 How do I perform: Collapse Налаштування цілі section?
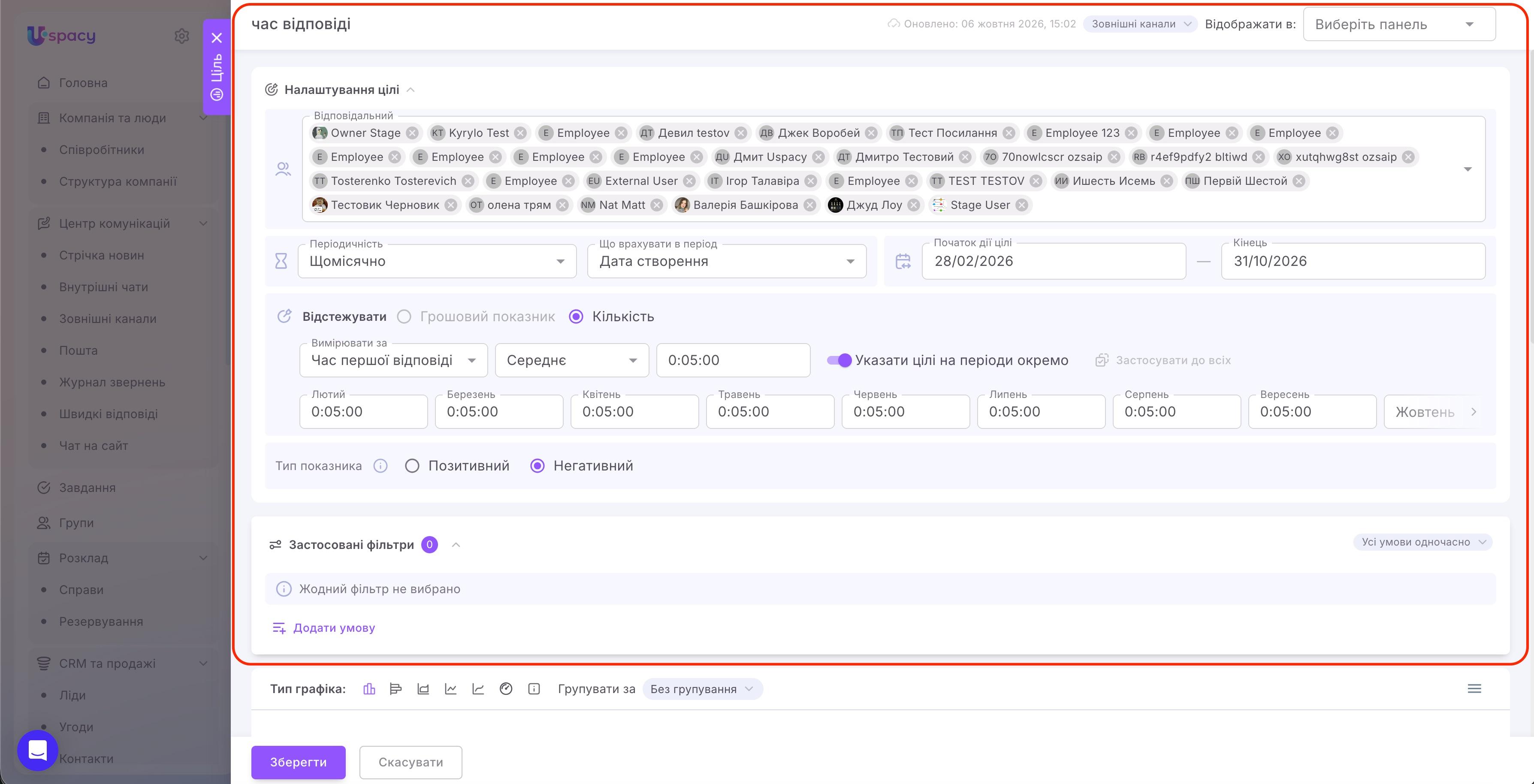point(410,90)
